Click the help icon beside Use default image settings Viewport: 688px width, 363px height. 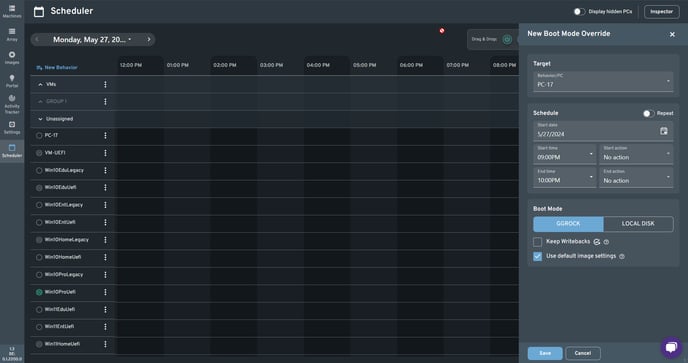tap(622, 256)
